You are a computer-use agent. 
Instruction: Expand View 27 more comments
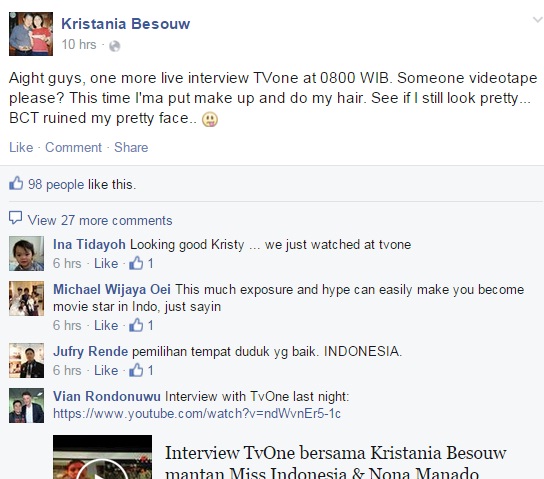tap(100, 220)
